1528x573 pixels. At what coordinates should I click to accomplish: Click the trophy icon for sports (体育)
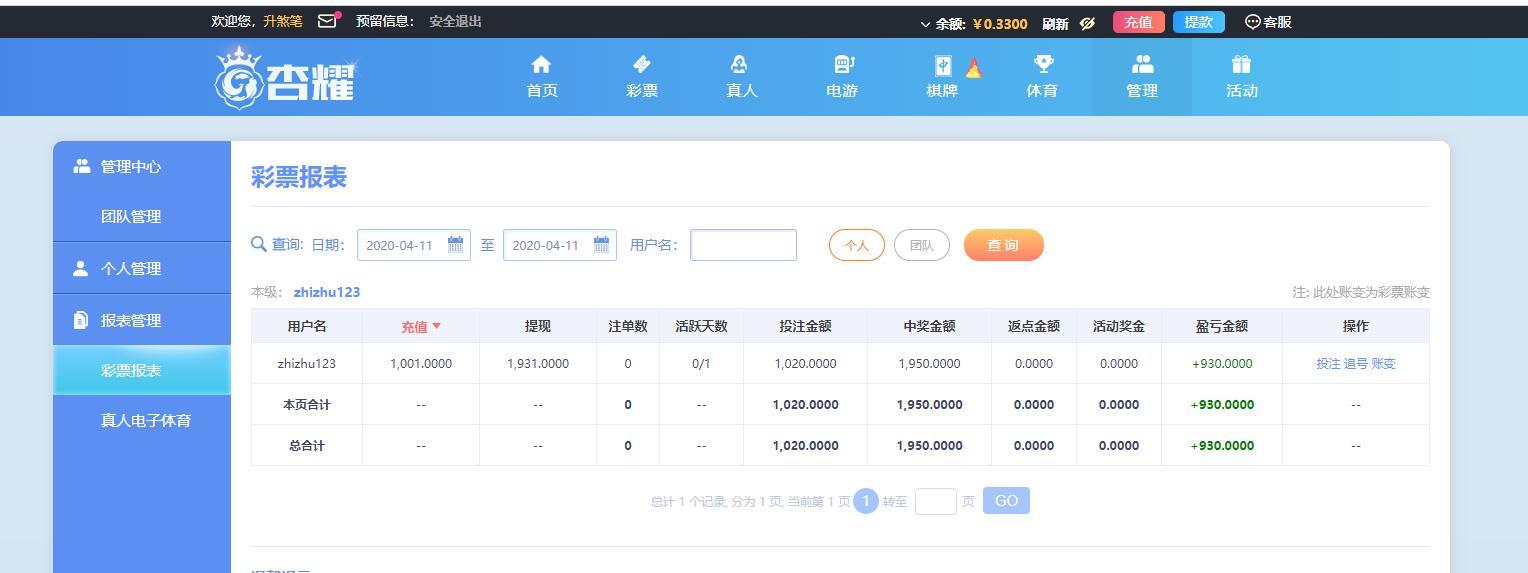(1042, 65)
